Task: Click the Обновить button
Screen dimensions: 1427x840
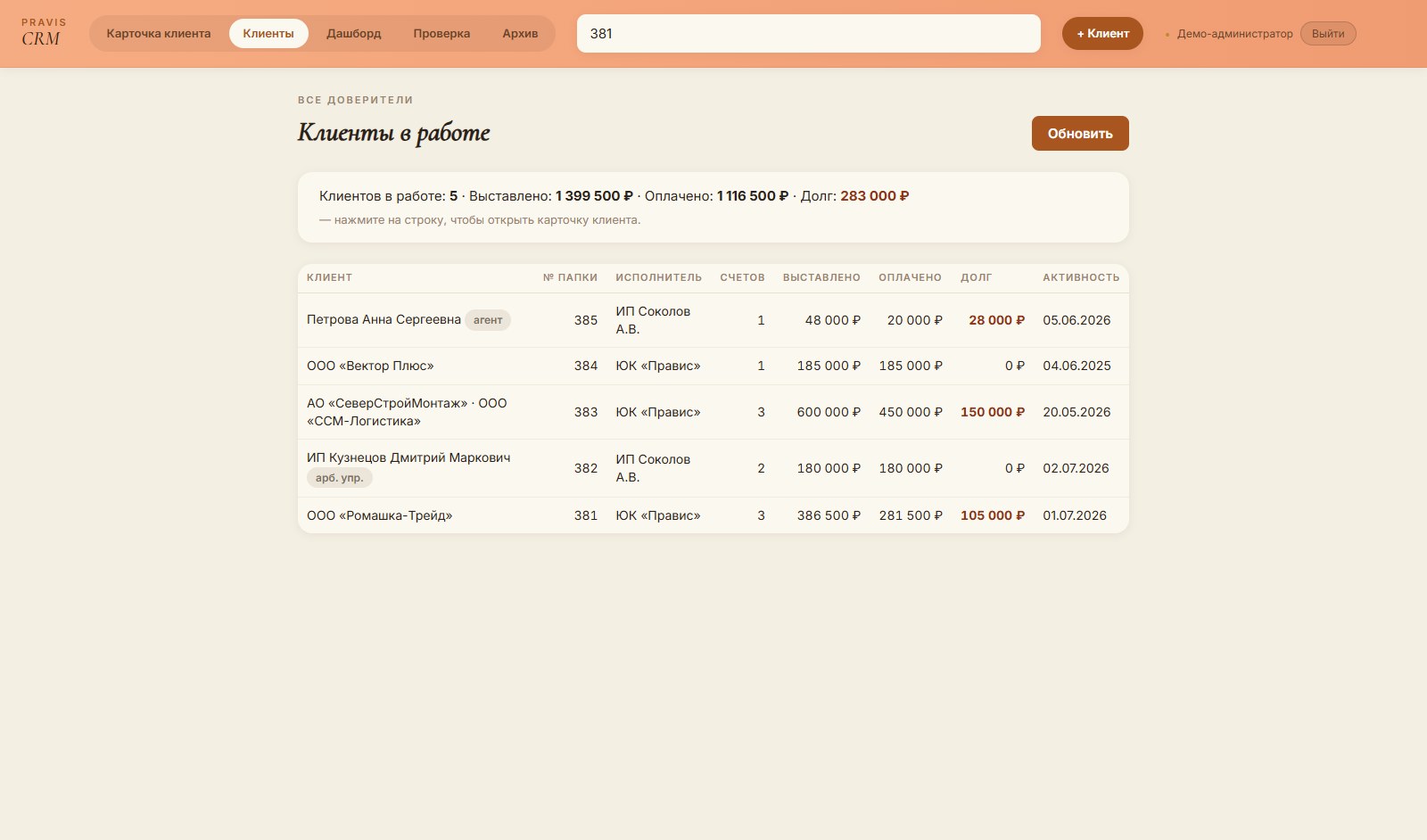Action: [1080, 134]
